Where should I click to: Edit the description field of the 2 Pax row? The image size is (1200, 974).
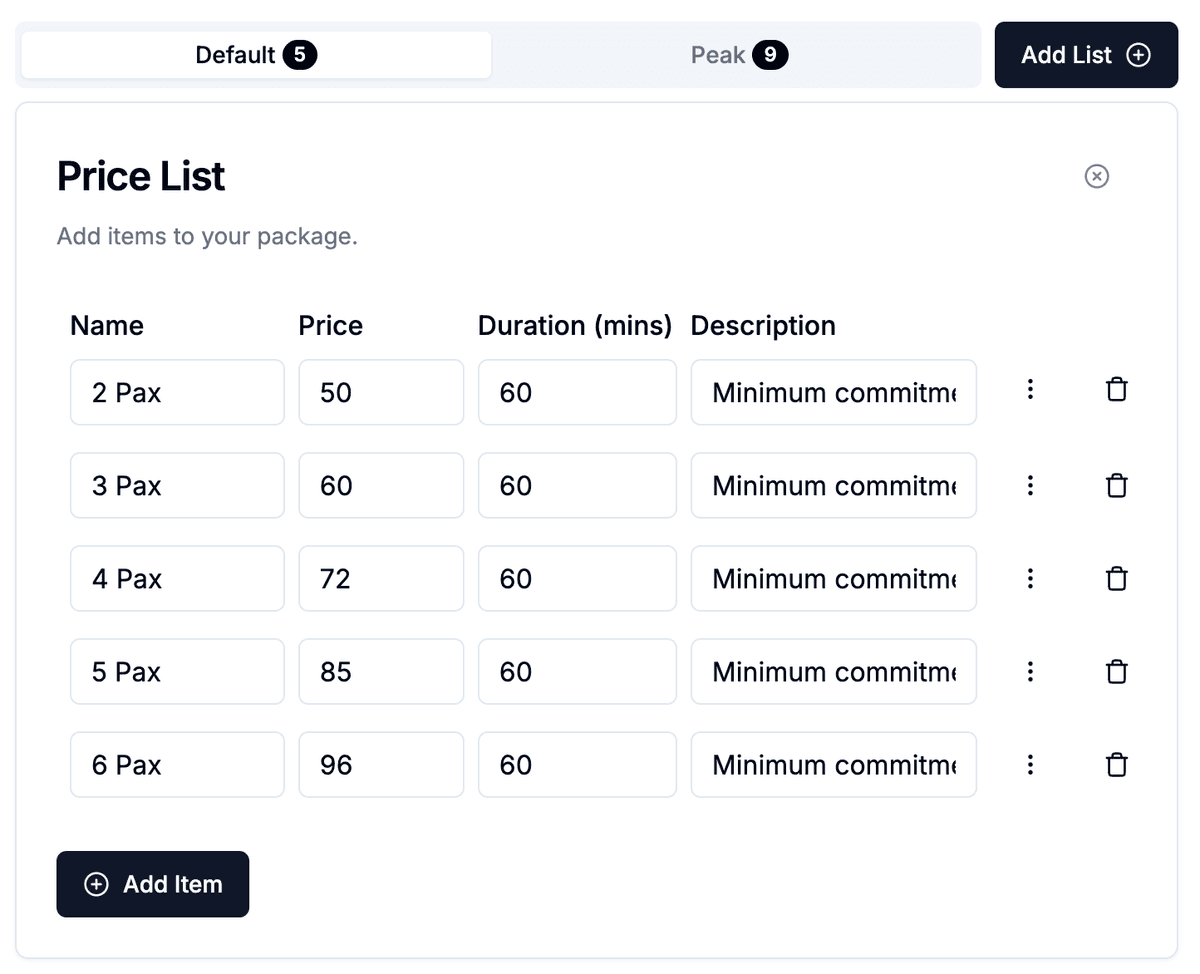(834, 393)
